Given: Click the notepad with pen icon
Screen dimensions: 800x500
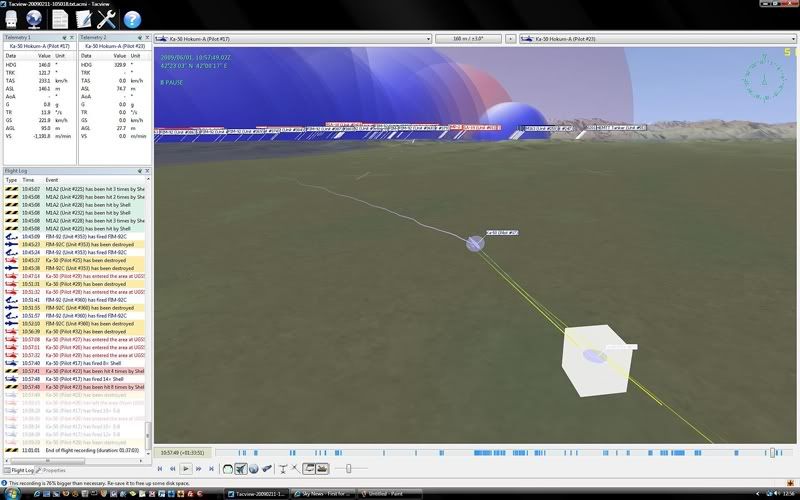Looking at the screenshot, I should (84, 18).
